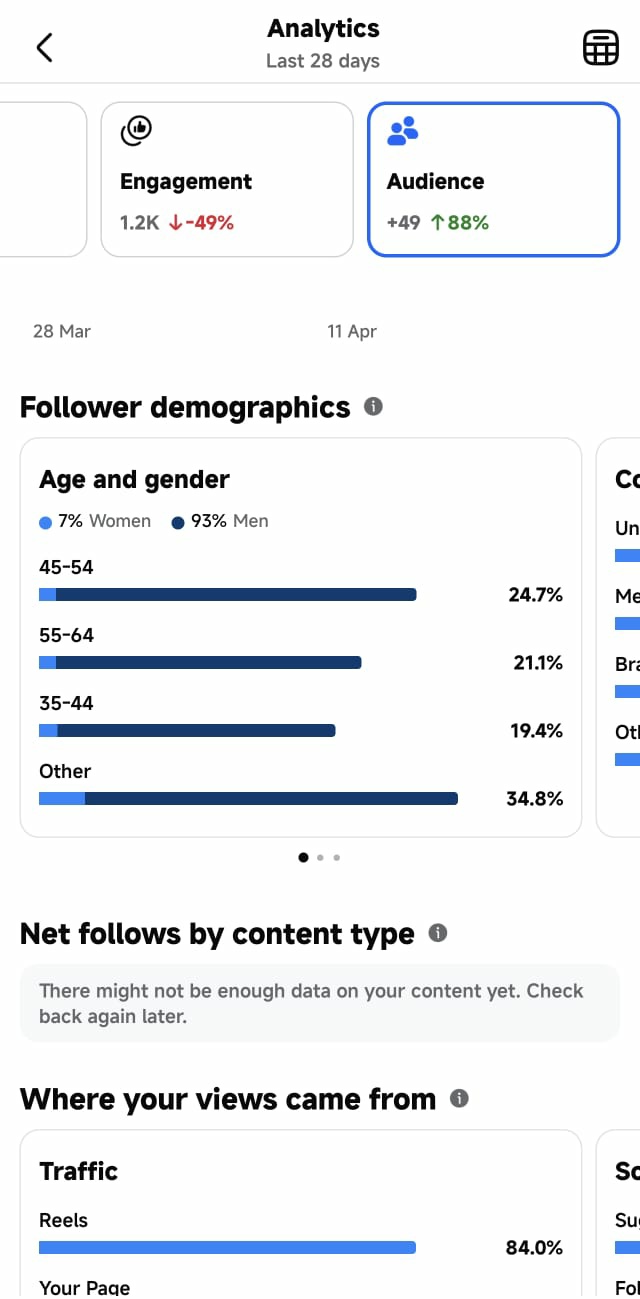Select the Engagement metrics tab
Image resolution: width=640 pixels, height=1299 pixels.
pos(227,180)
